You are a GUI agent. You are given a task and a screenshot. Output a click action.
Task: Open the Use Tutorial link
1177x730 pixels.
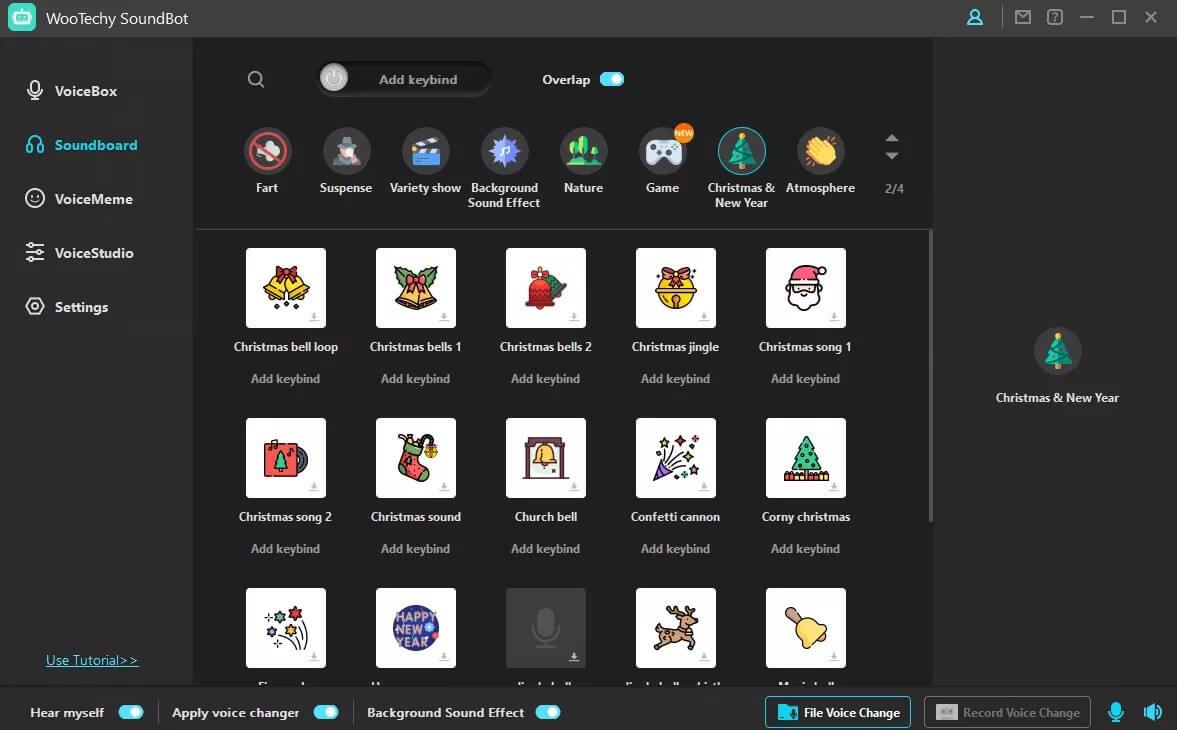point(92,660)
